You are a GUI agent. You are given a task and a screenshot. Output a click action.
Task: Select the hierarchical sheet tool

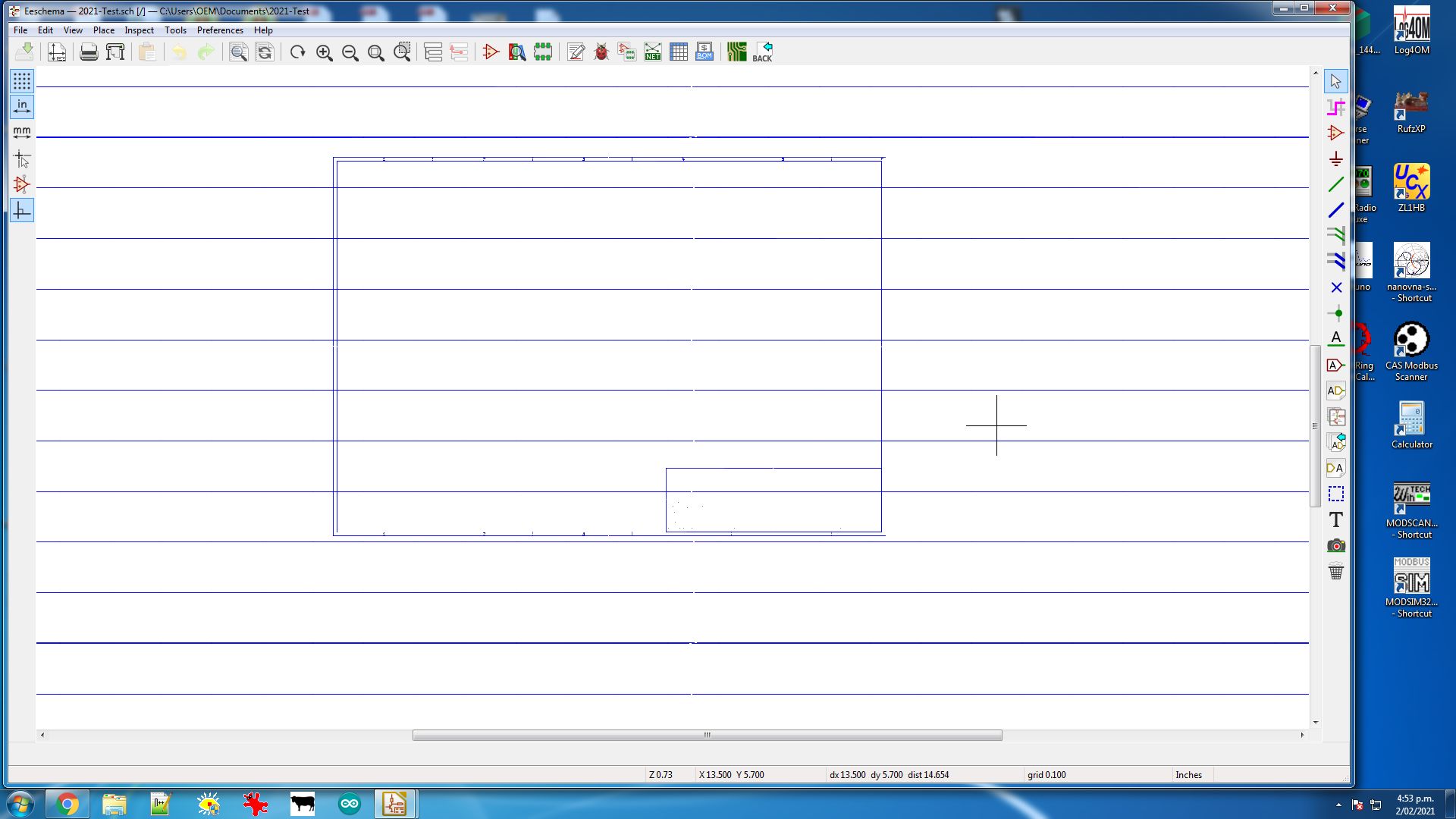click(x=1335, y=416)
